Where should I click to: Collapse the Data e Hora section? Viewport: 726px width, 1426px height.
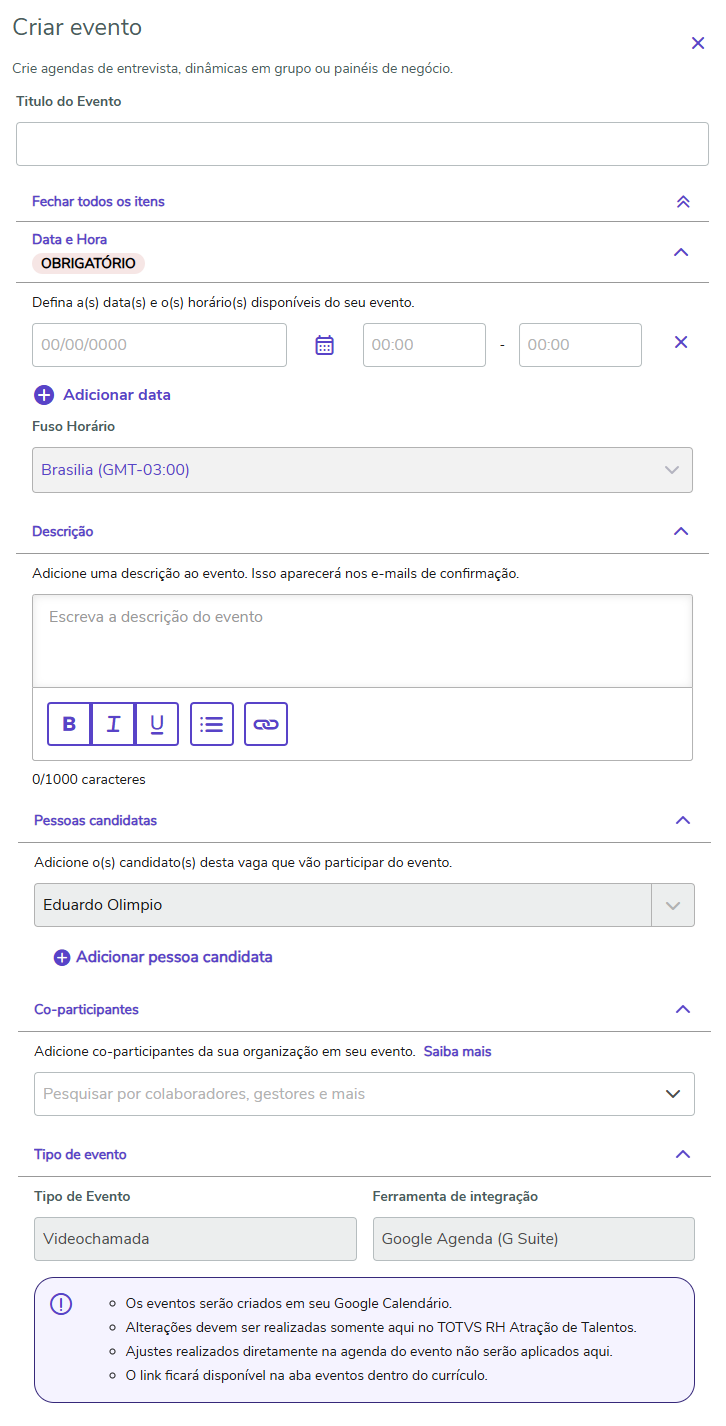(681, 252)
